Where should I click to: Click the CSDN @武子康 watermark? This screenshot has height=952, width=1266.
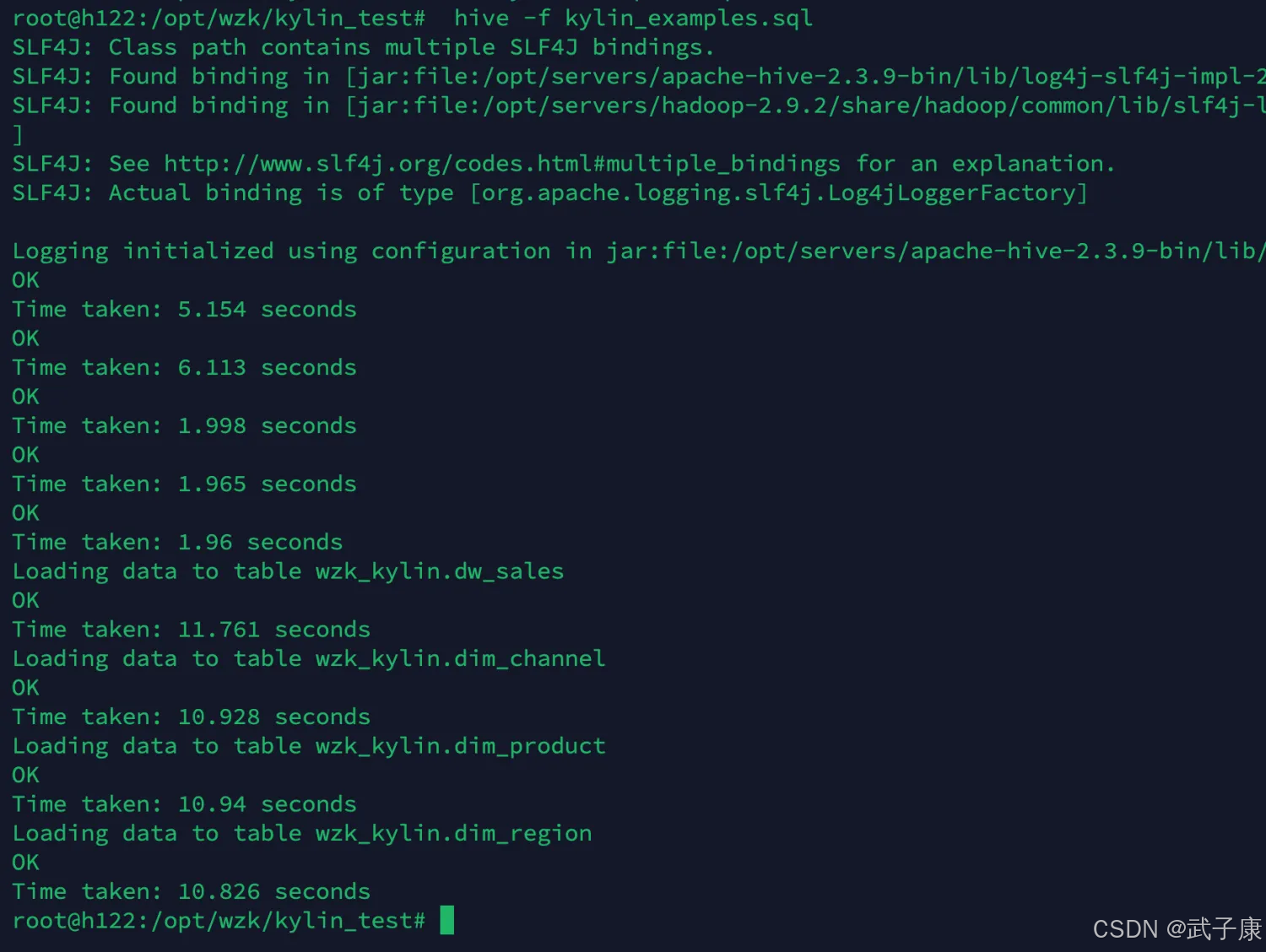[1177, 929]
